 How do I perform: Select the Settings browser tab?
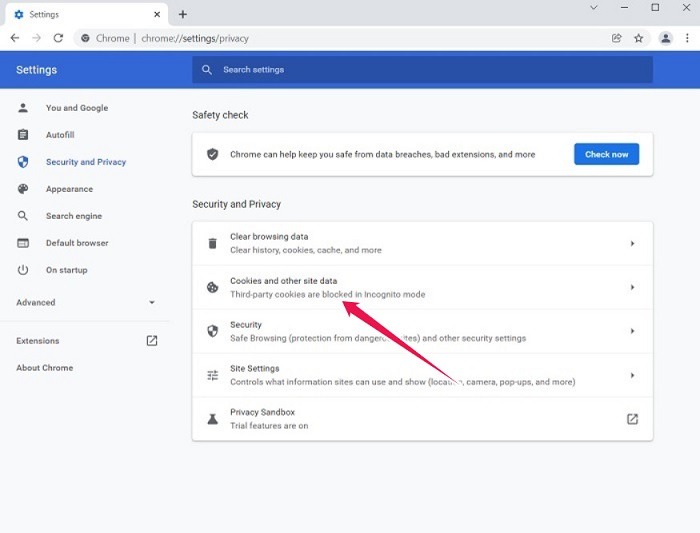(87, 14)
